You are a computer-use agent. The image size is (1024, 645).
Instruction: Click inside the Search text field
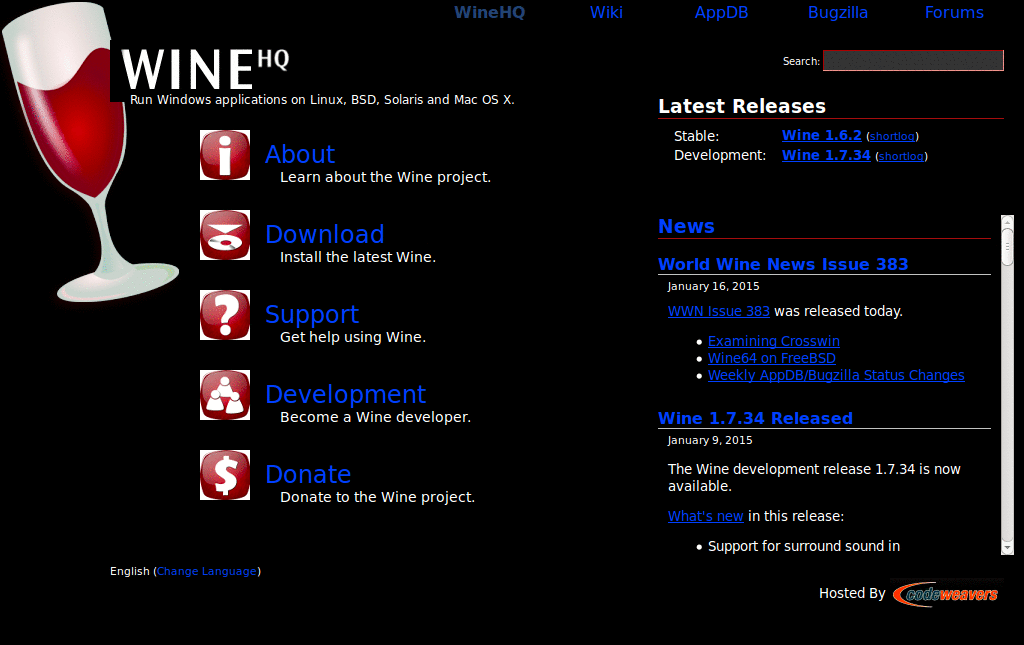pos(912,60)
